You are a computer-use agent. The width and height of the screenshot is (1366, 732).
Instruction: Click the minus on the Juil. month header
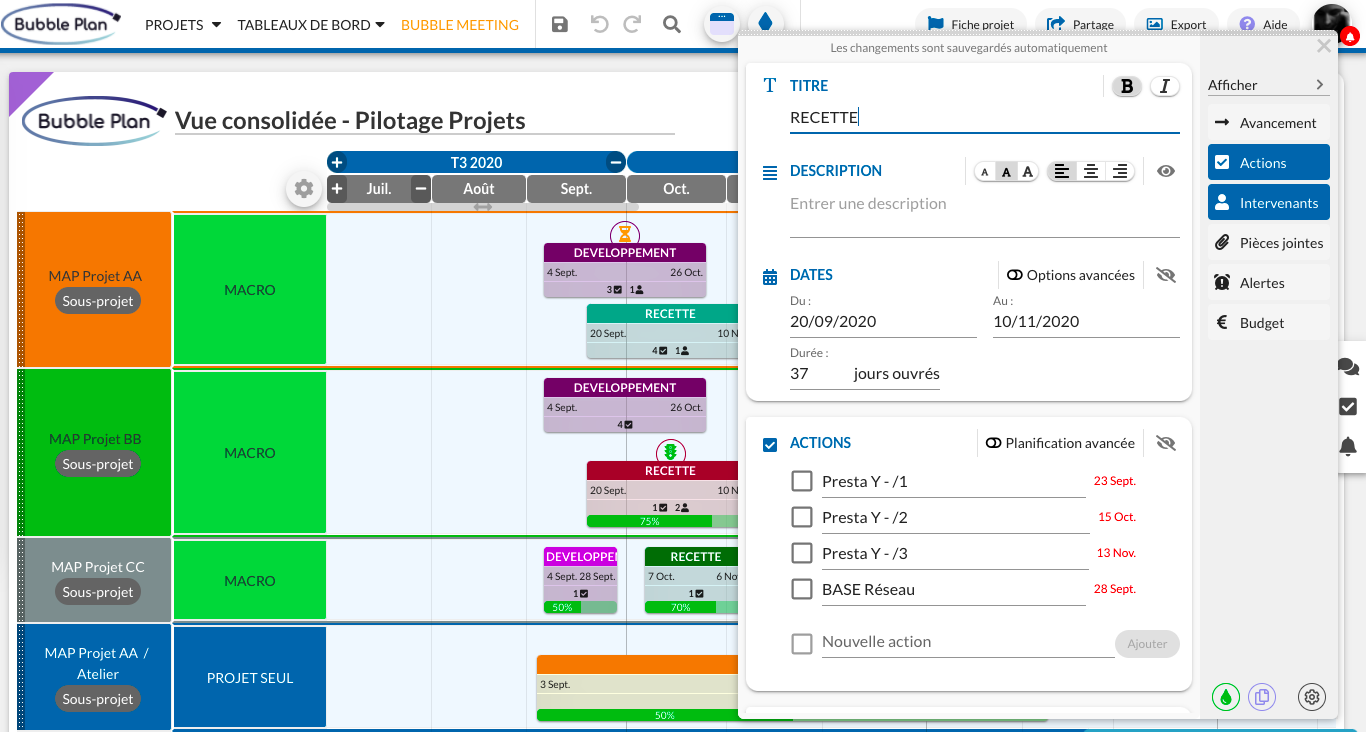421,189
